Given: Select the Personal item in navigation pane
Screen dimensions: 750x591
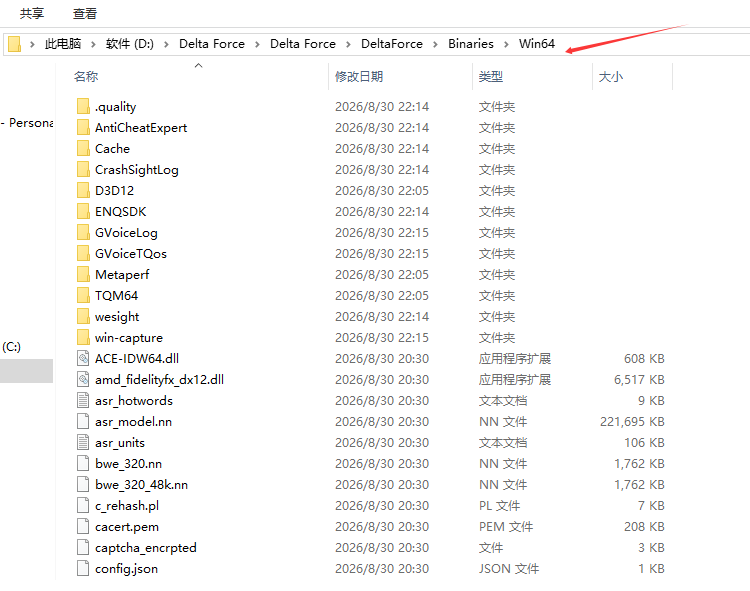Looking at the screenshot, I should click(29, 123).
